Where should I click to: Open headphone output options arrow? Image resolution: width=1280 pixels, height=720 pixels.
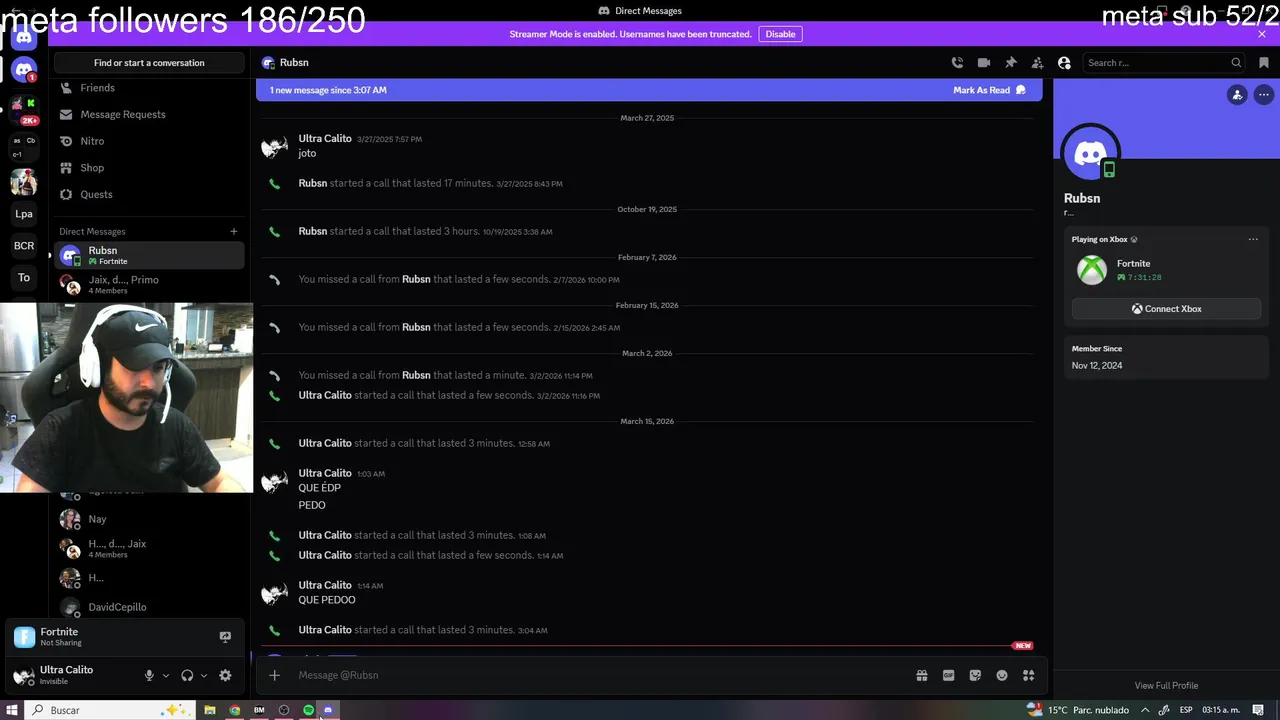coord(204,676)
